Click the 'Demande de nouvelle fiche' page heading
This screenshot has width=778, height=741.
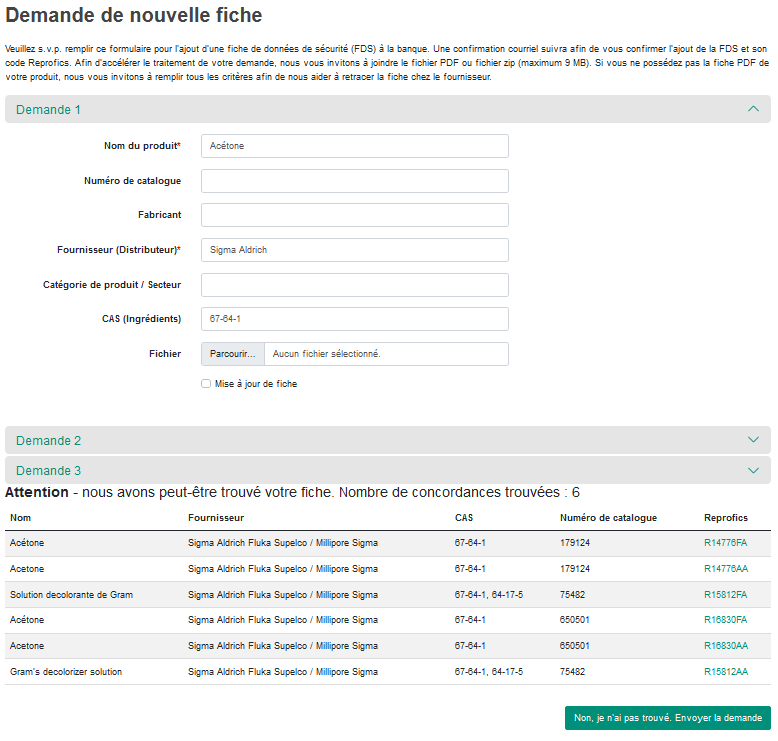click(x=133, y=15)
